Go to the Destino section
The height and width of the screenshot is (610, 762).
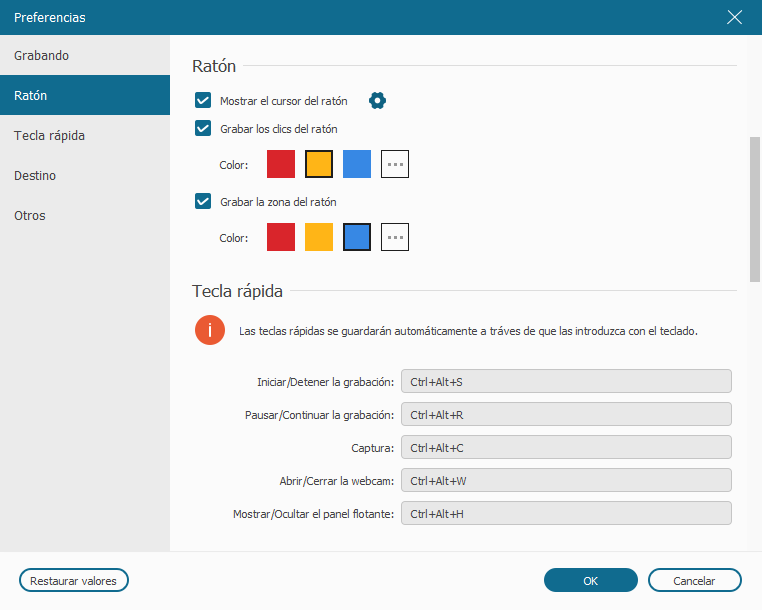pyautogui.click(x=85, y=175)
